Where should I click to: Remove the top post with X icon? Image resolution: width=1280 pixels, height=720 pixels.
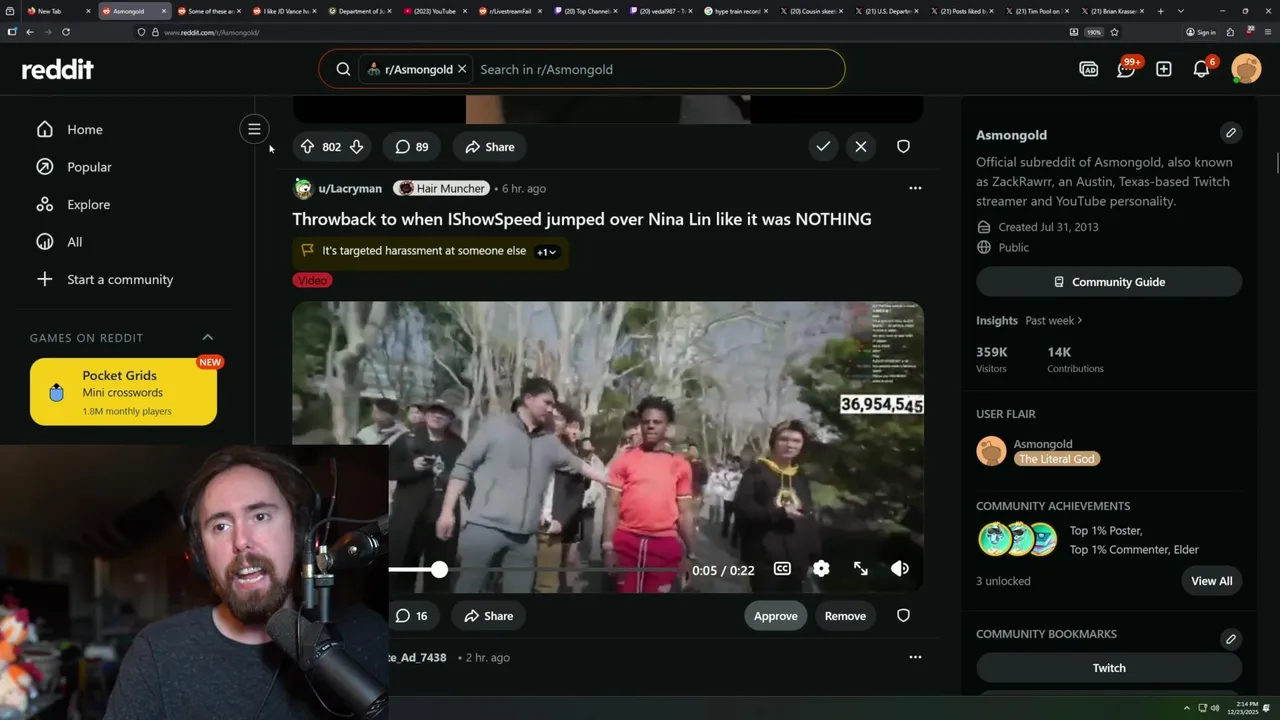click(x=861, y=146)
